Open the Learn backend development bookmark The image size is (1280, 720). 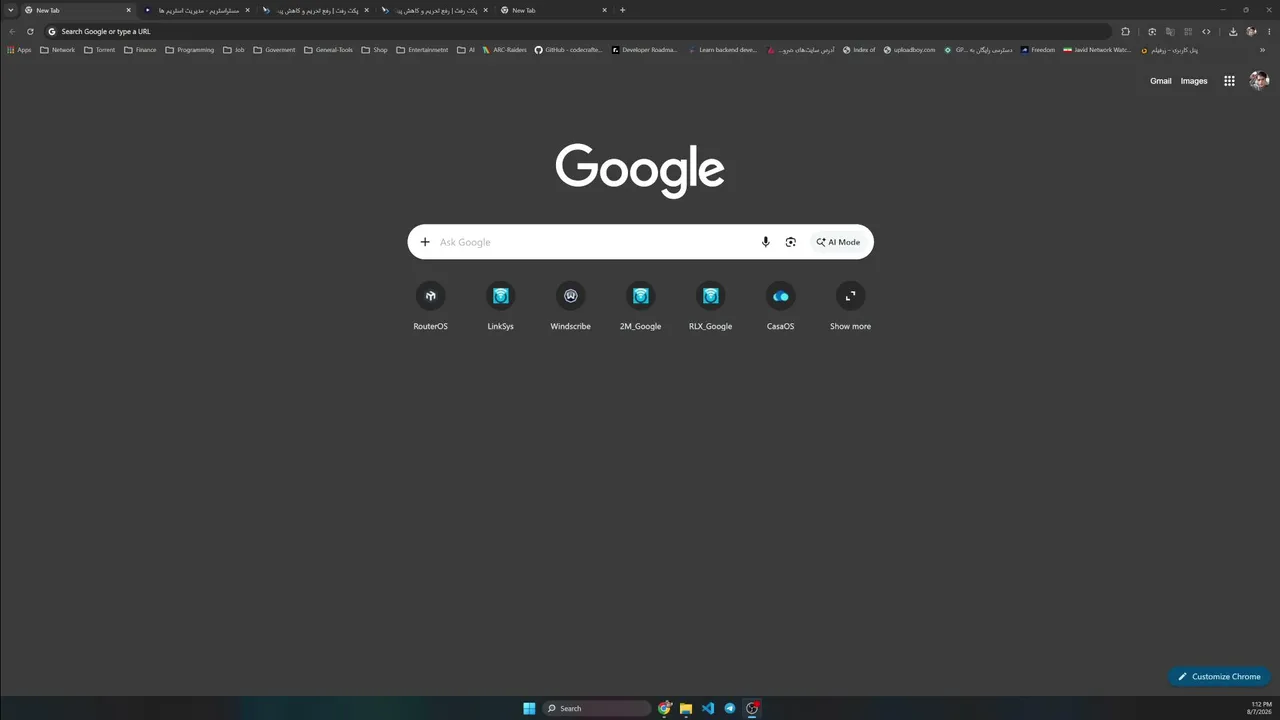pyautogui.click(x=722, y=50)
